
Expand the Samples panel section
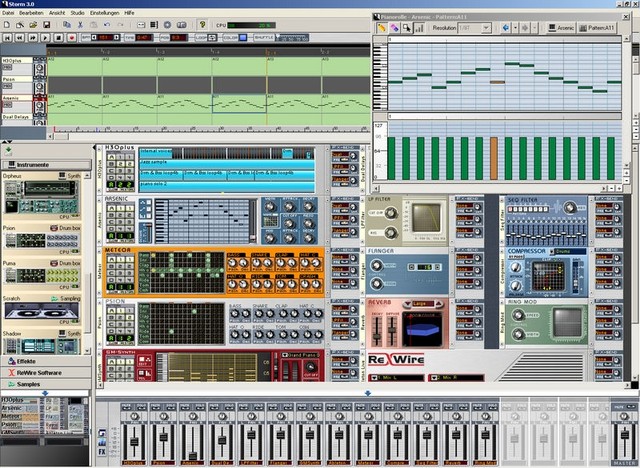click(46, 384)
